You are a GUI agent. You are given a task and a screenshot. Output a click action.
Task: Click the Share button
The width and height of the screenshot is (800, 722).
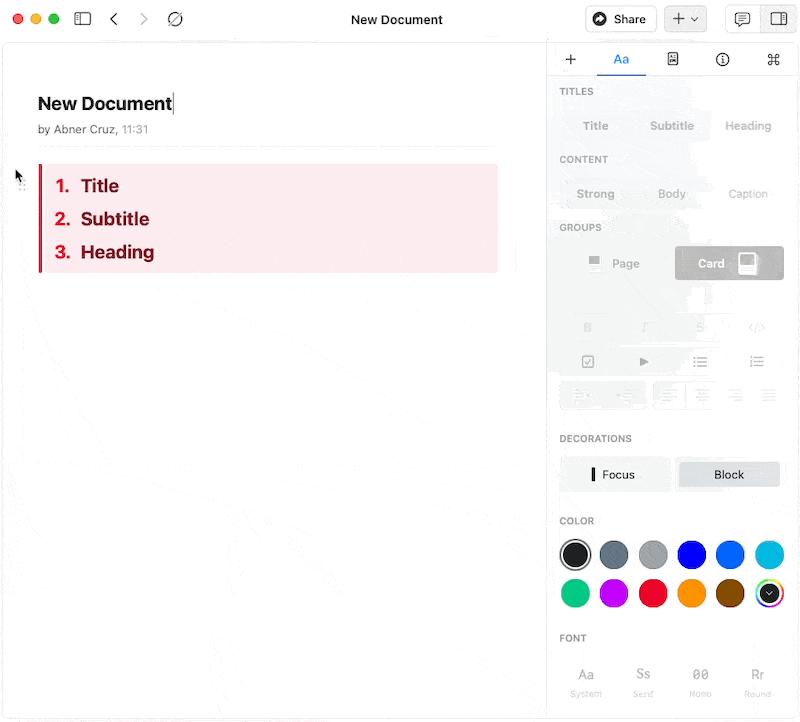620,19
